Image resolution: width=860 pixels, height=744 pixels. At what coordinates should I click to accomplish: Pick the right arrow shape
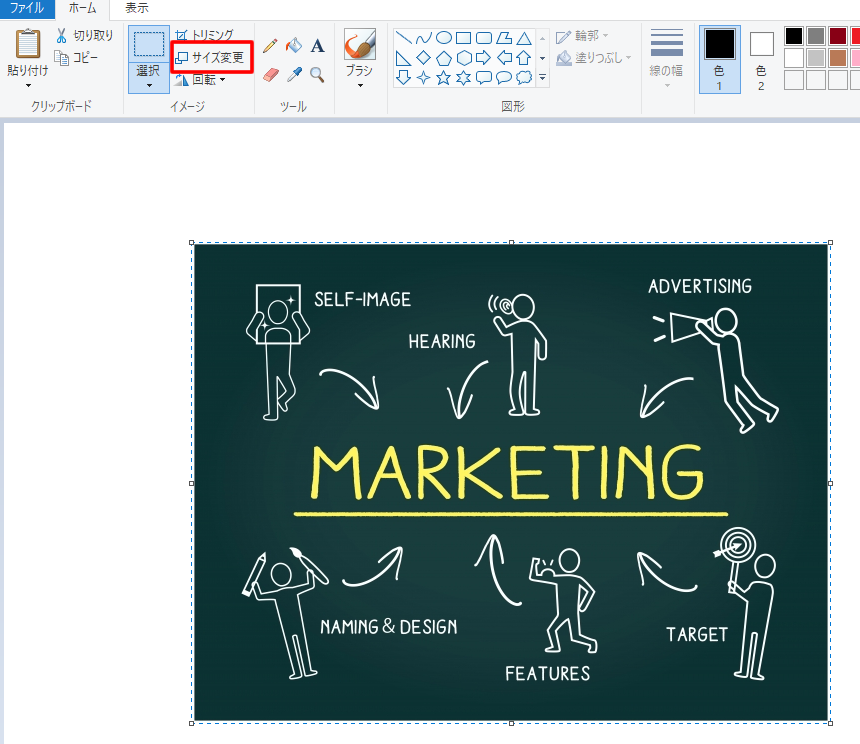[x=483, y=58]
